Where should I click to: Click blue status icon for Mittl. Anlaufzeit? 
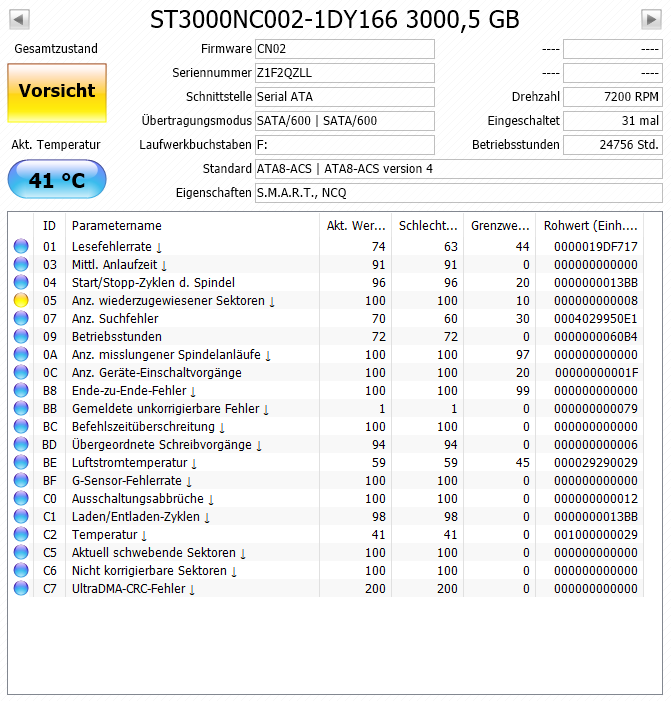pos(21,264)
